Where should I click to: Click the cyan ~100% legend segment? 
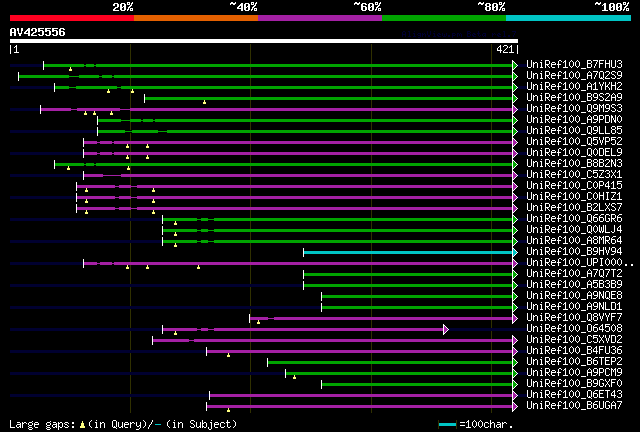(x=569, y=18)
